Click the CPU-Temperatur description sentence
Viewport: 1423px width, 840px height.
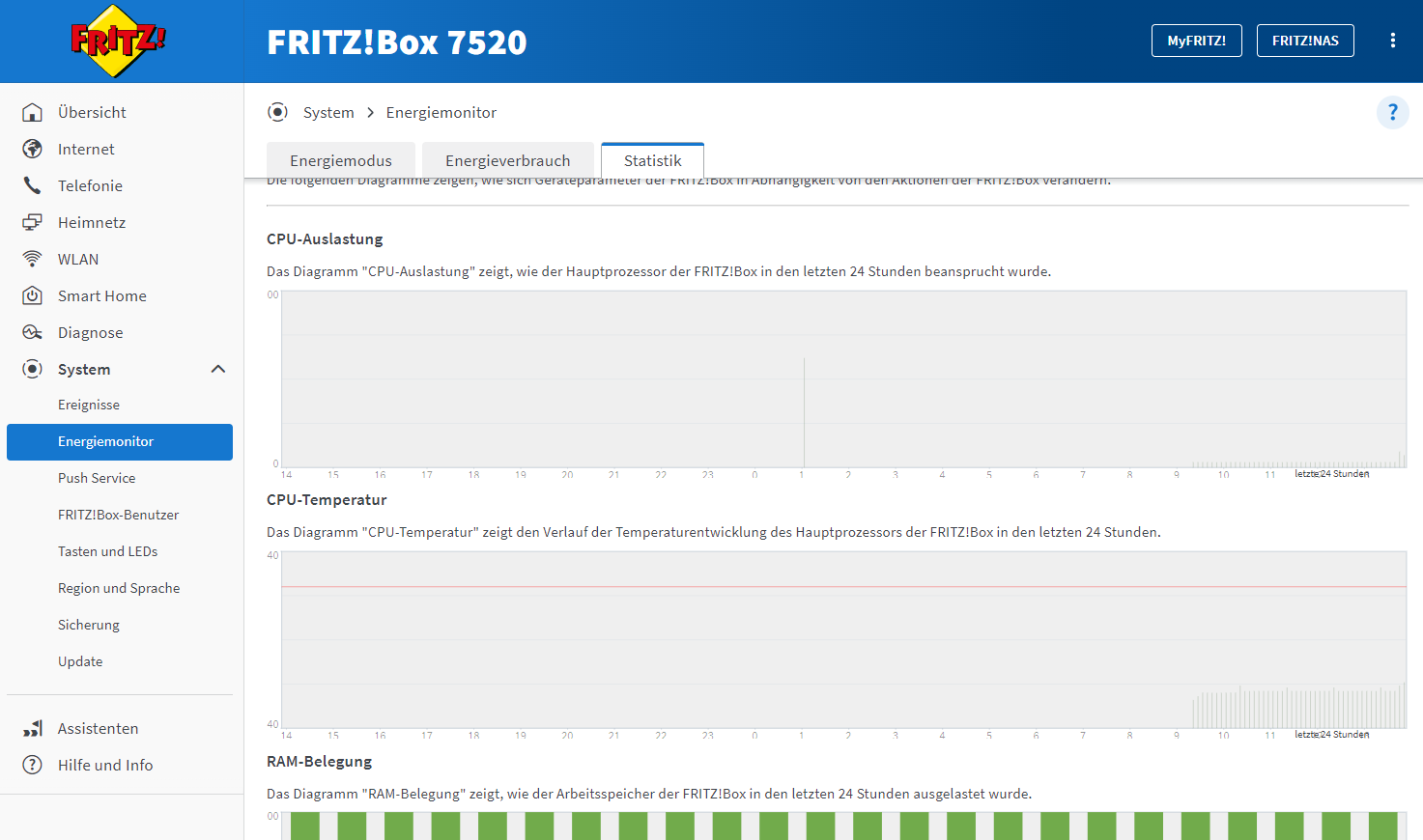pos(714,532)
